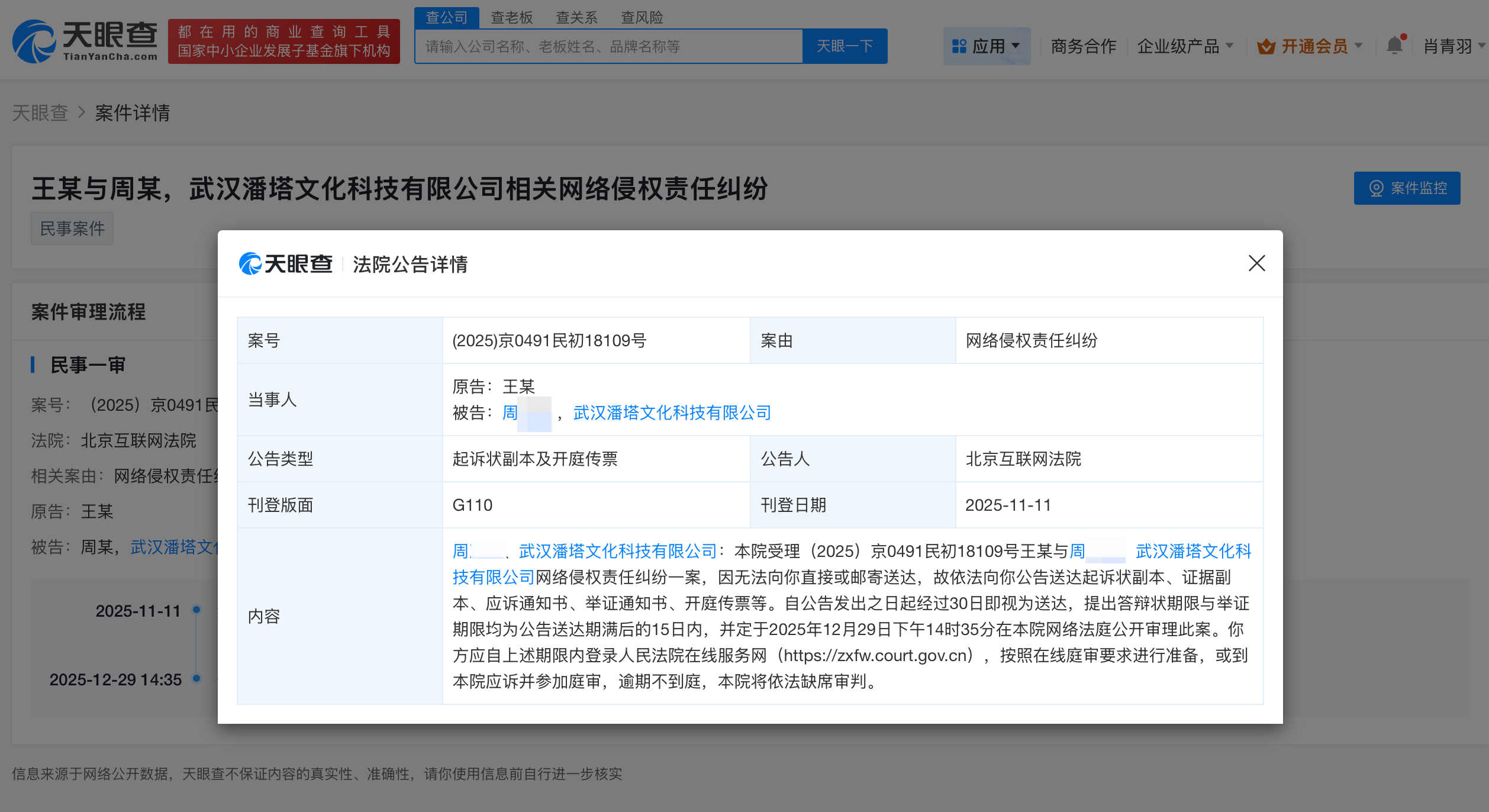Click the notification red dot indicator
This screenshot has width=1489, height=812.
coord(1404,37)
